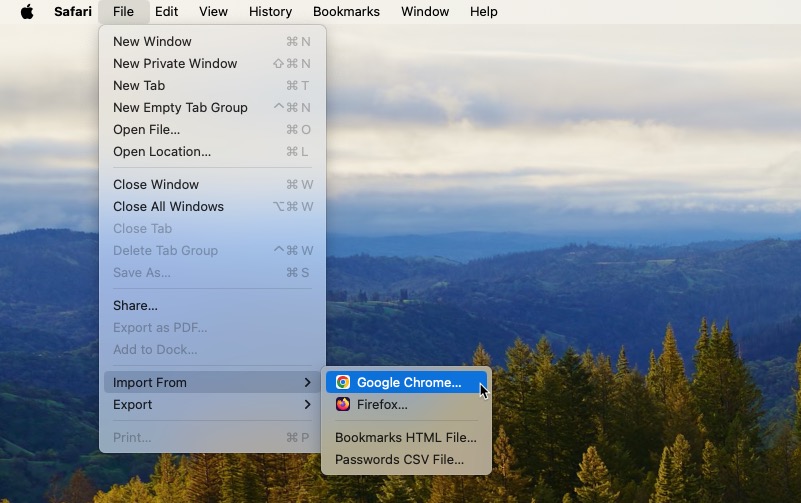The height and width of the screenshot is (503, 801).
Task: Import from Firefox…
Action: 407,404
